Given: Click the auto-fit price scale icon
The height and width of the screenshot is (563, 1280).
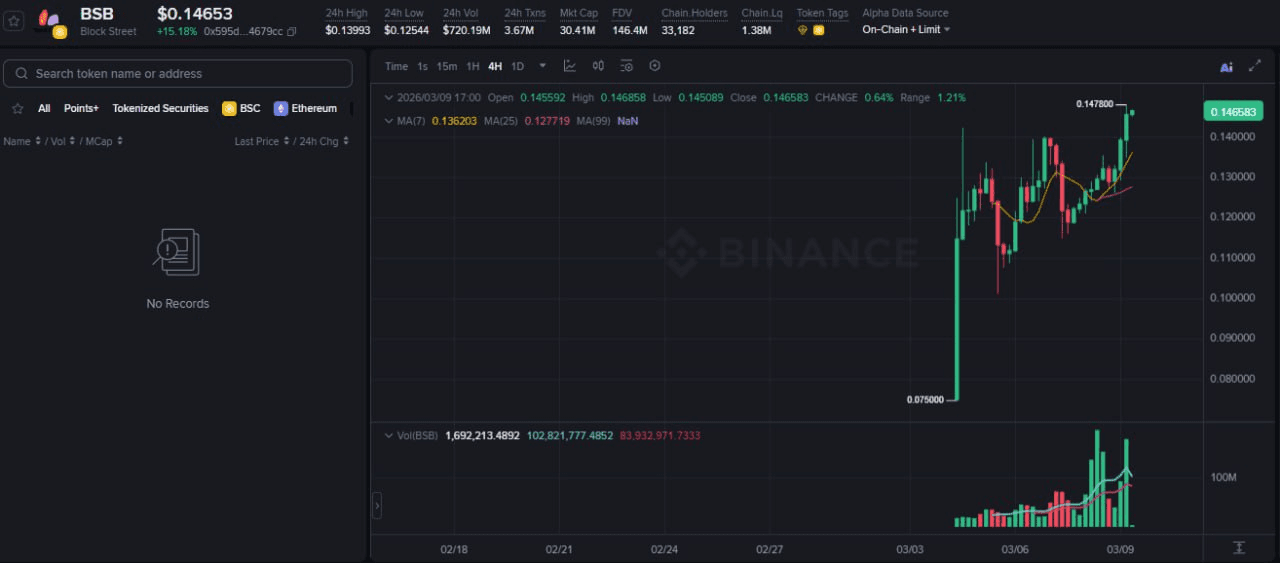Looking at the screenshot, I should point(1239,547).
